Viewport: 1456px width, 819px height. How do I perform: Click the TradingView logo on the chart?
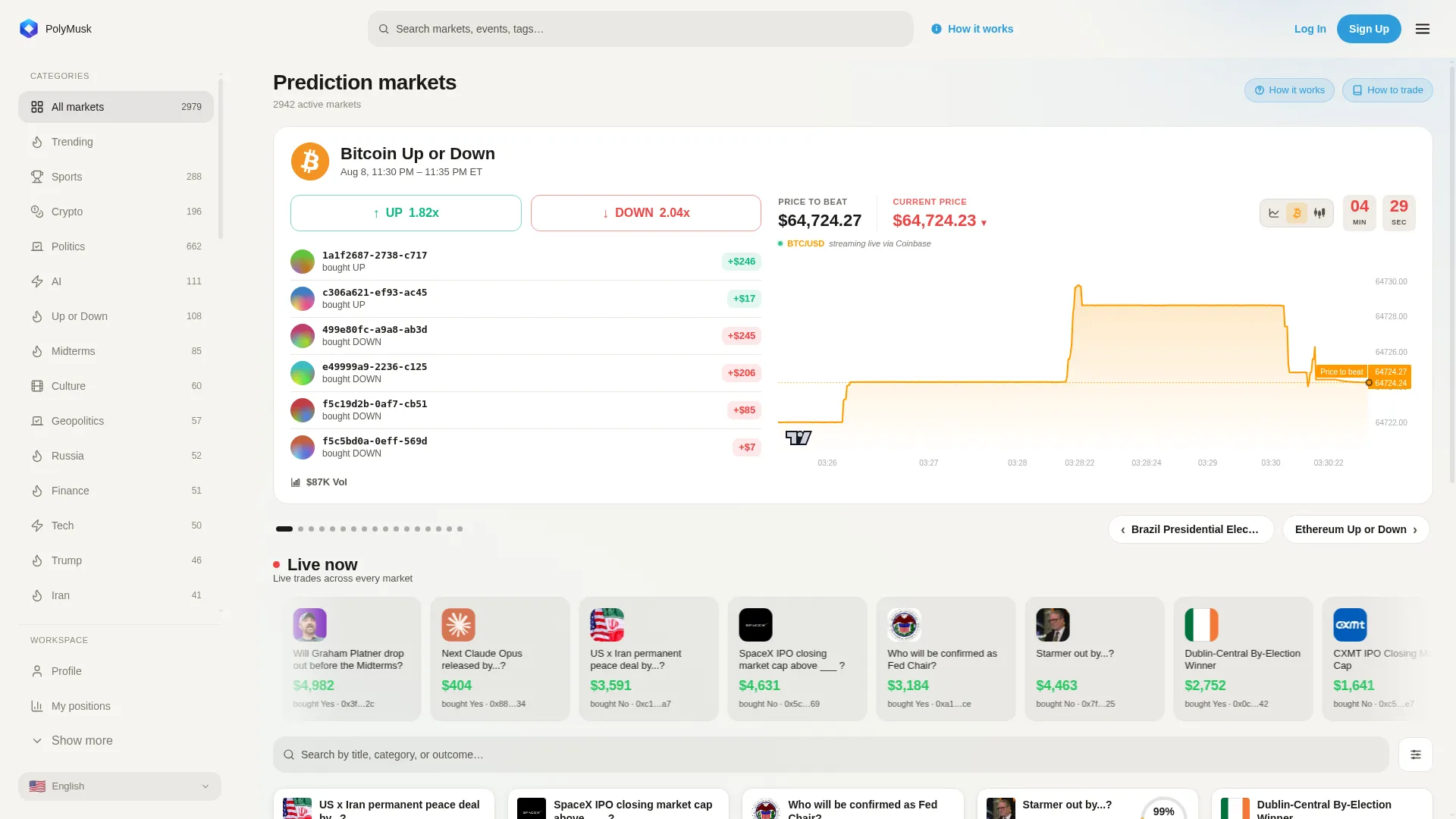799,438
